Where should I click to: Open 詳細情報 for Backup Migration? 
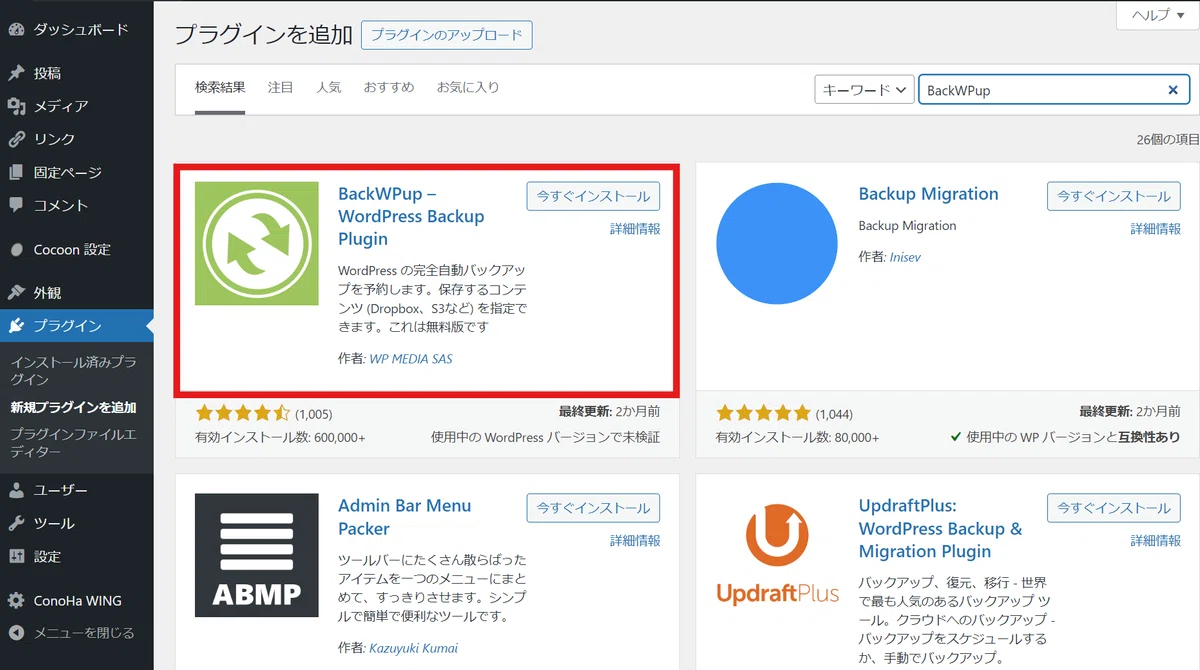pyautogui.click(x=1156, y=229)
